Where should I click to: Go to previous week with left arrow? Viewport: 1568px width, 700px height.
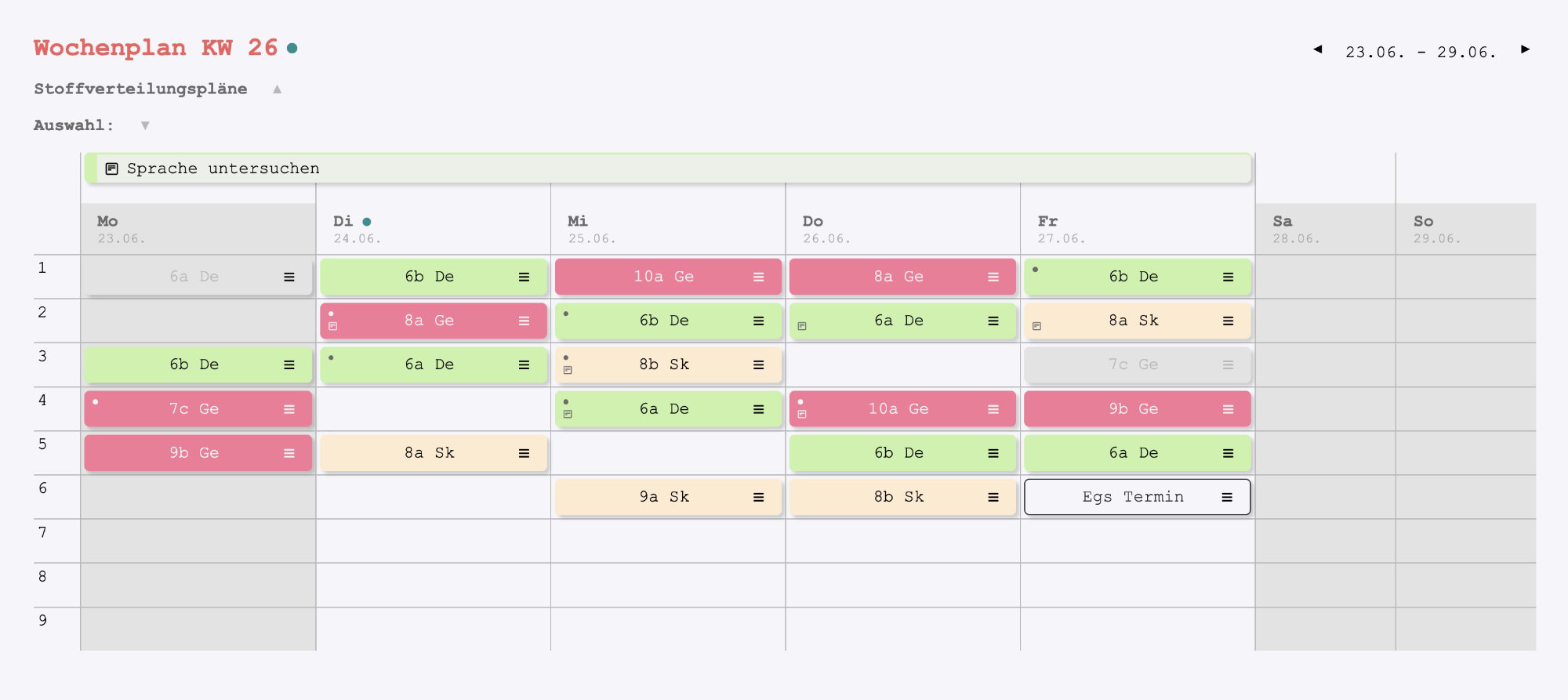pos(1318,49)
